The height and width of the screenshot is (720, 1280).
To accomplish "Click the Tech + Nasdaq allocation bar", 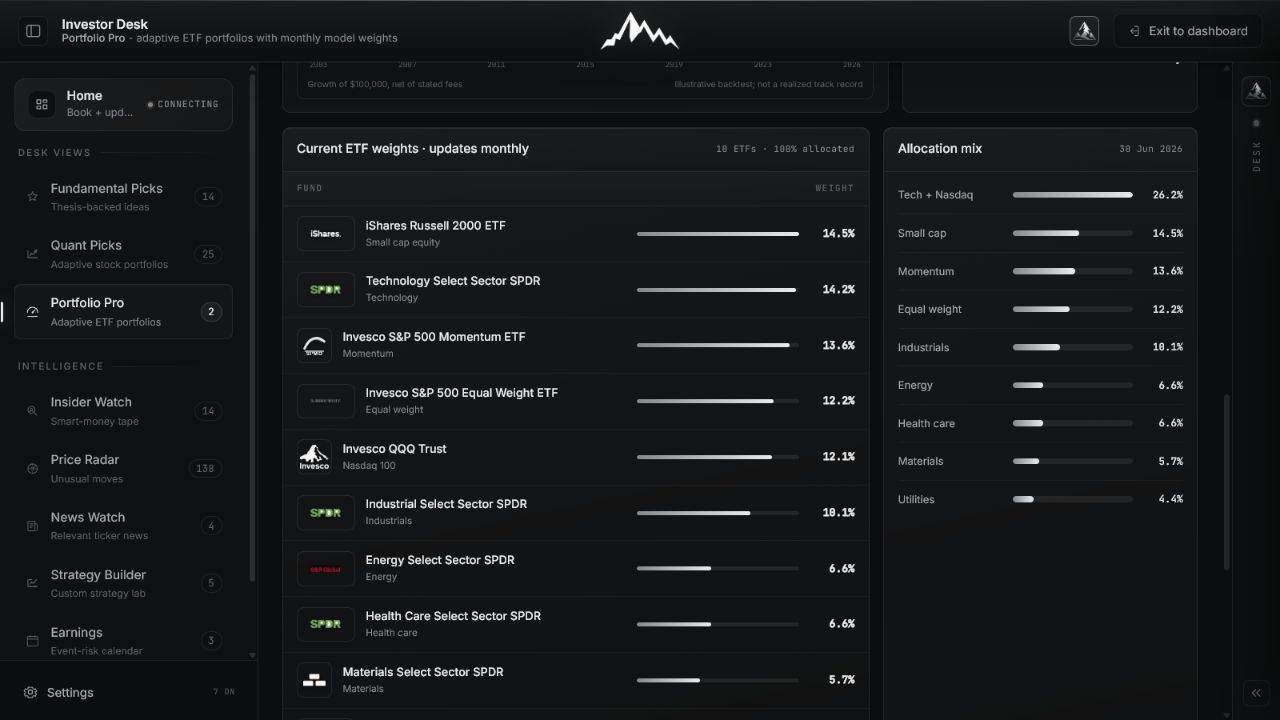I will tap(1073, 195).
